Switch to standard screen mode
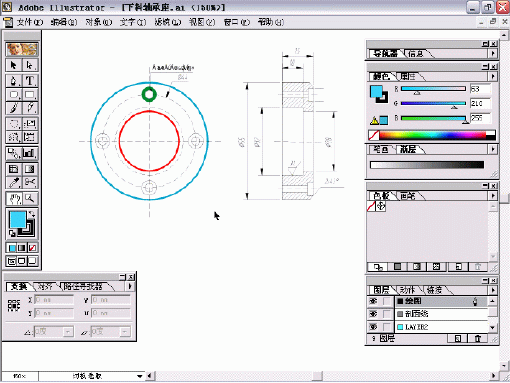The height and width of the screenshot is (383, 510). point(12,261)
